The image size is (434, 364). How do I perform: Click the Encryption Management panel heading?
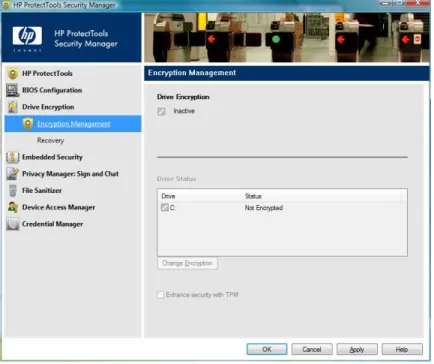(x=192, y=73)
